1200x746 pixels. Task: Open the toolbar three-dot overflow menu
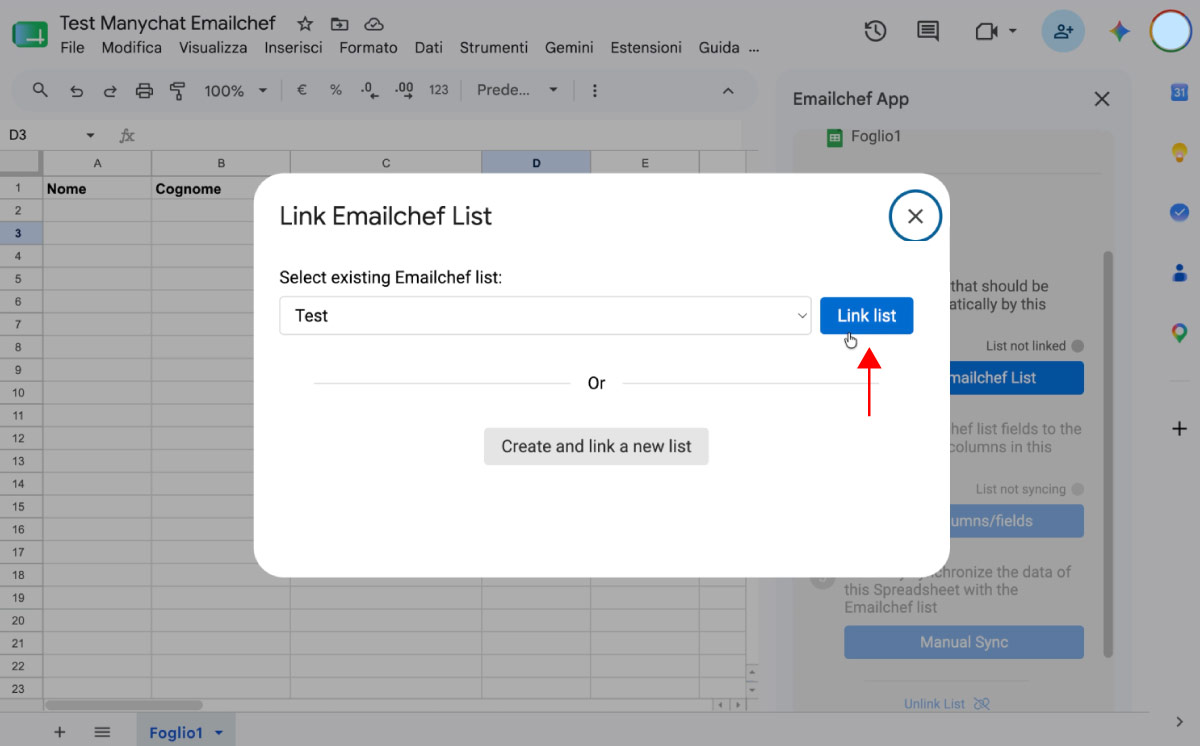coord(595,90)
